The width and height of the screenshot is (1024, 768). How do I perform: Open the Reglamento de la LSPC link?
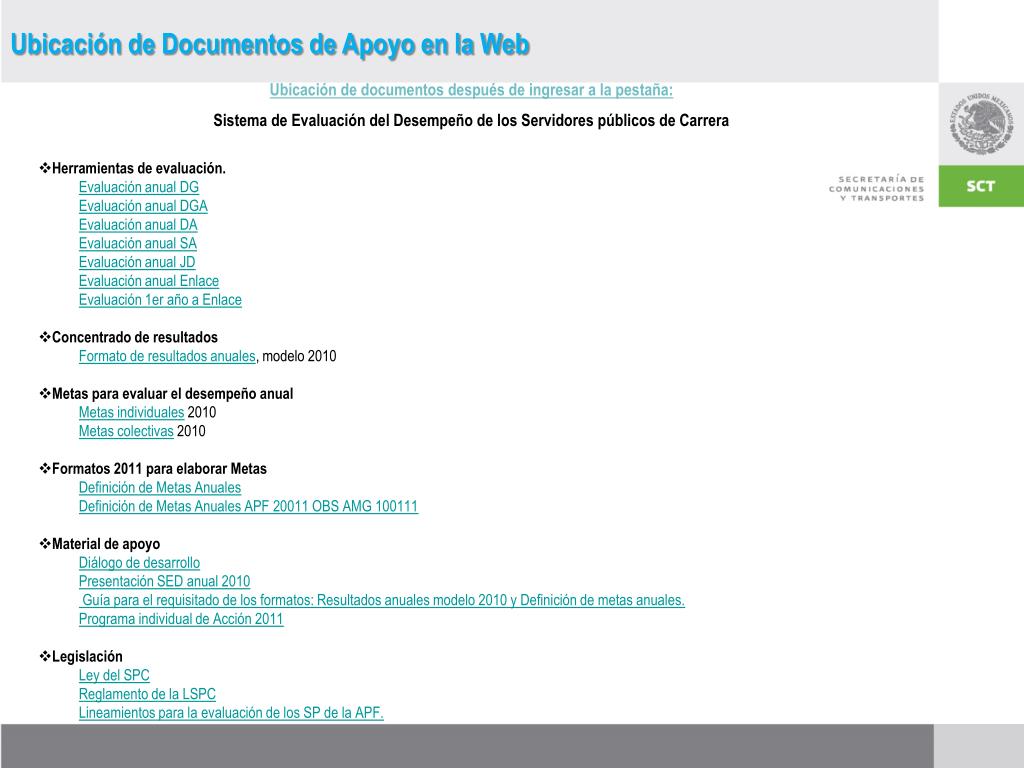[147, 694]
